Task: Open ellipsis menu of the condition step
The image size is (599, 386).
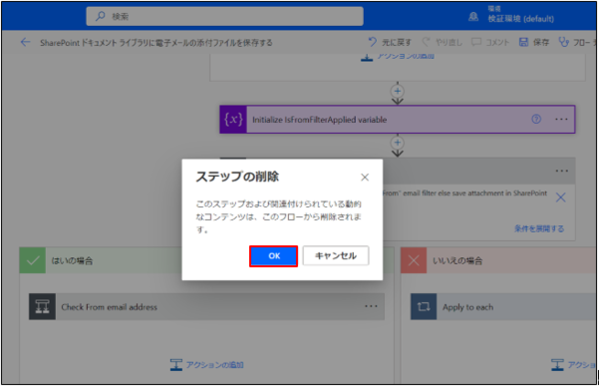Action: tap(561, 171)
